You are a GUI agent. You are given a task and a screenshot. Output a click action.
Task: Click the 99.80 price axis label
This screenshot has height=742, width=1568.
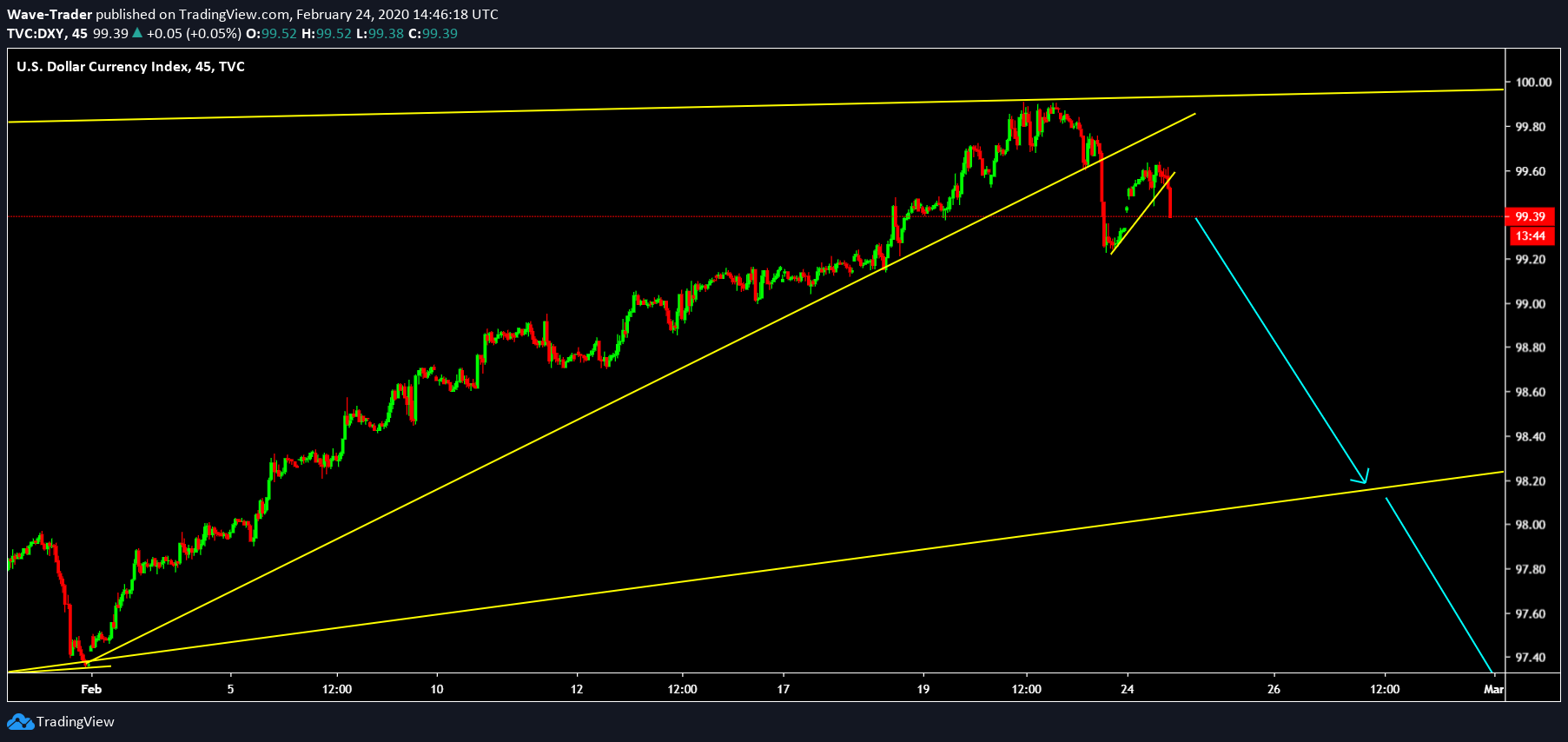tap(1531, 127)
